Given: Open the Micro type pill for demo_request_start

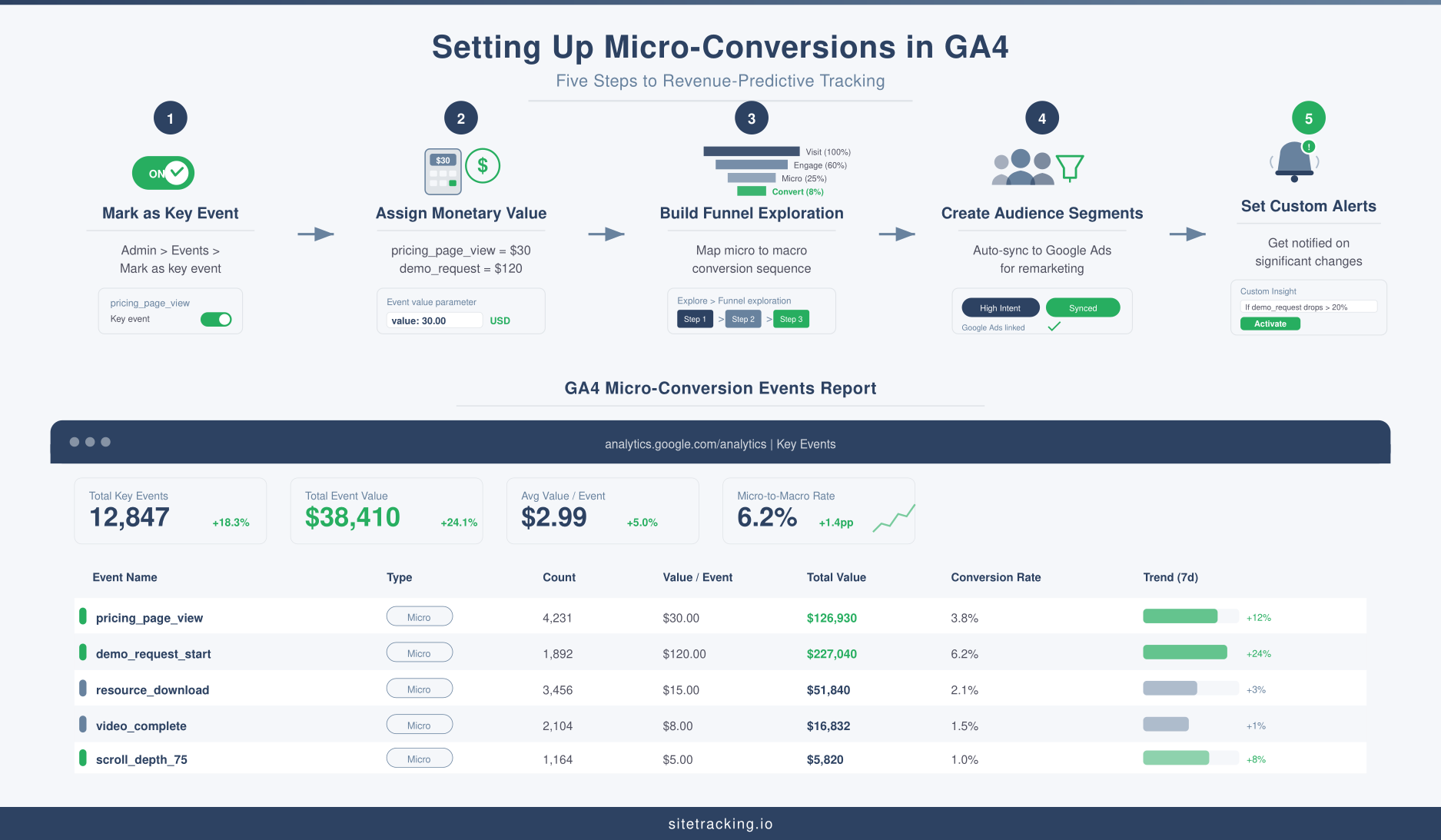Looking at the screenshot, I should click(x=419, y=652).
